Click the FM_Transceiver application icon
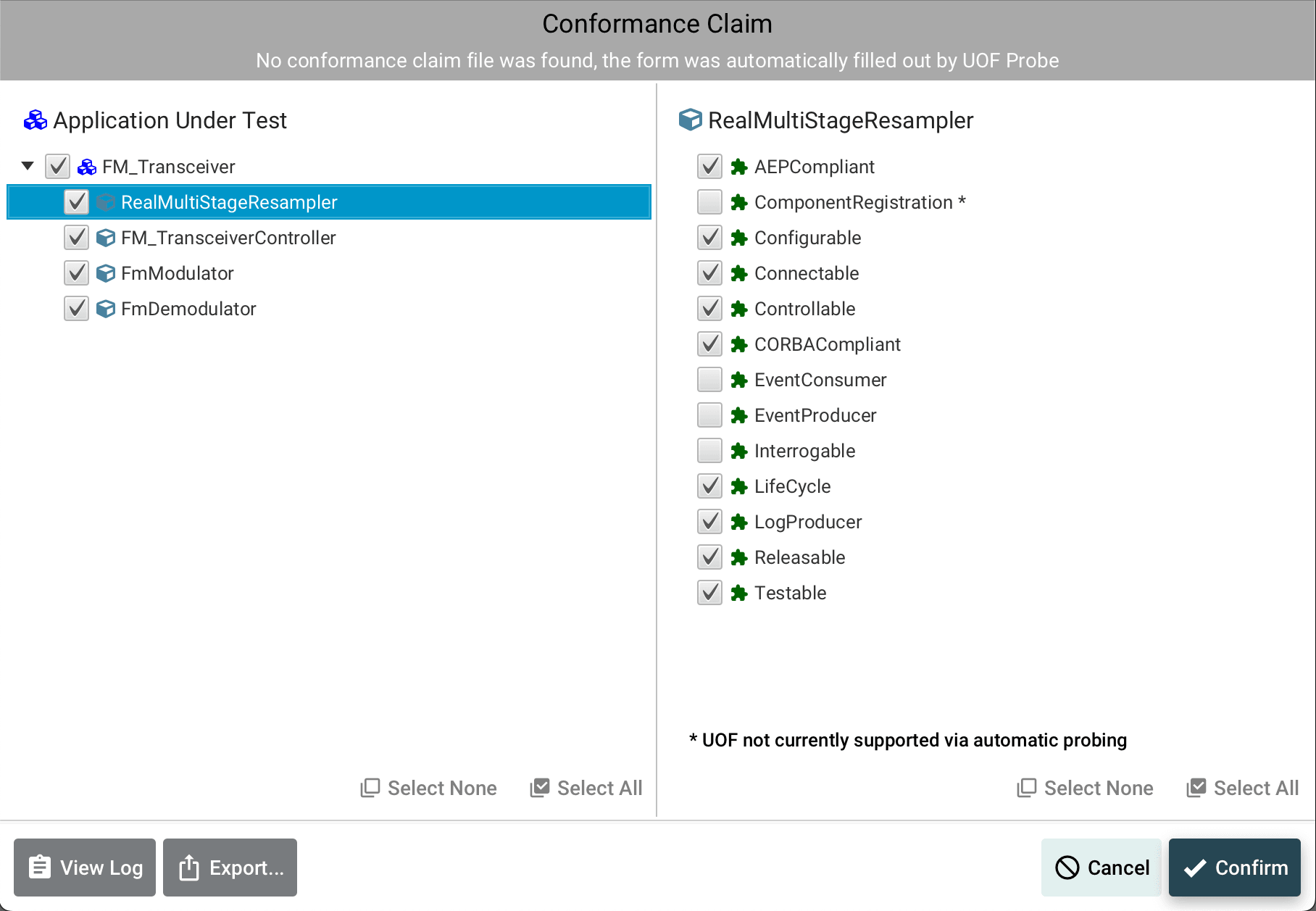The width and height of the screenshot is (1316, 911). 86,166
